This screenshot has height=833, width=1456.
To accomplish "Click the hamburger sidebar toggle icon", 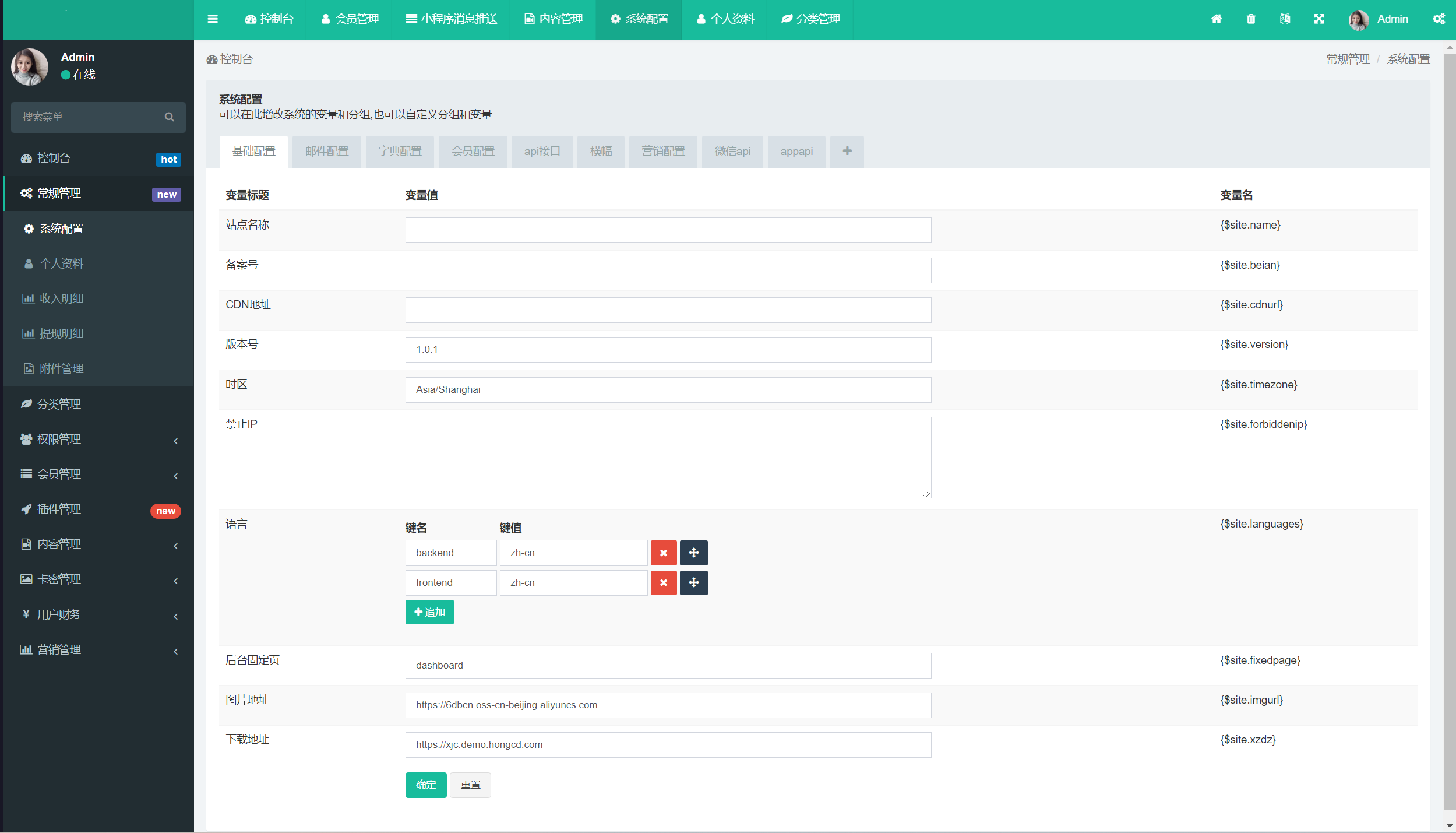I will (x=213, y=19).
